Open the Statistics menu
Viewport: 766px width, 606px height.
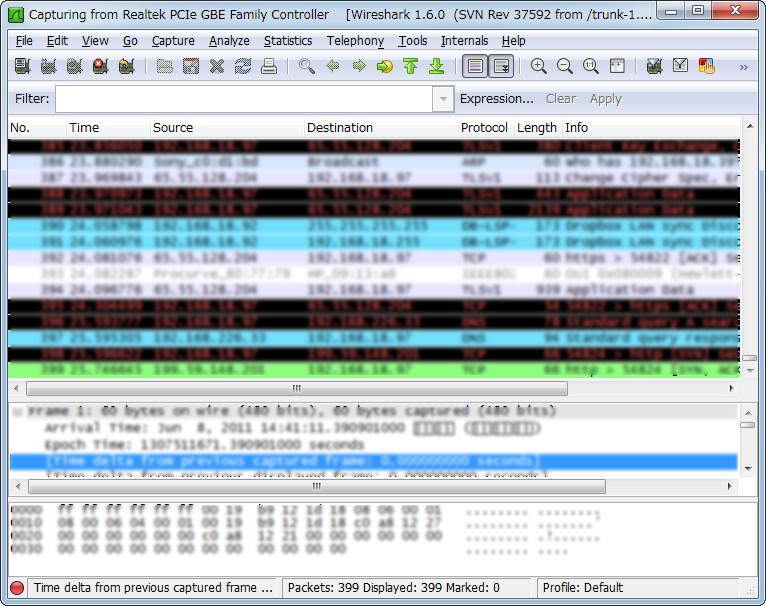[288, 41]
